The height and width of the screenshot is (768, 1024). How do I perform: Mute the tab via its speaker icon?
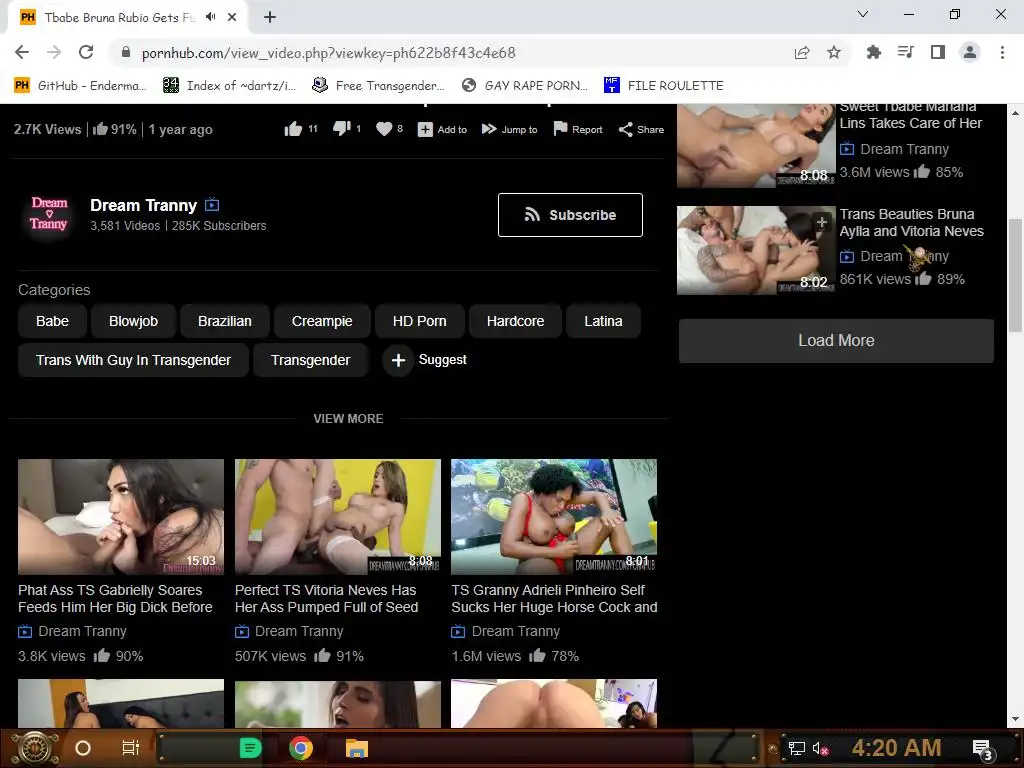(x=210, y=17)
